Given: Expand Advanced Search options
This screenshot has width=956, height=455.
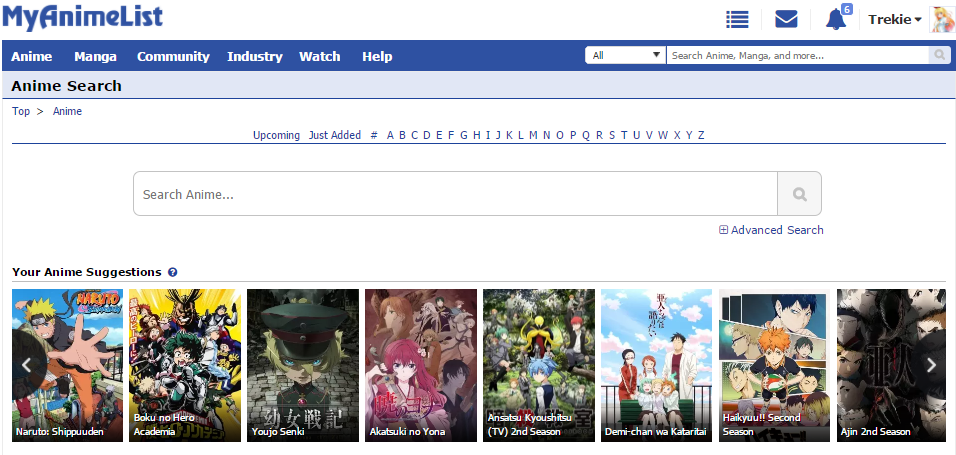Looking at the screenshot, I should 771,230.
